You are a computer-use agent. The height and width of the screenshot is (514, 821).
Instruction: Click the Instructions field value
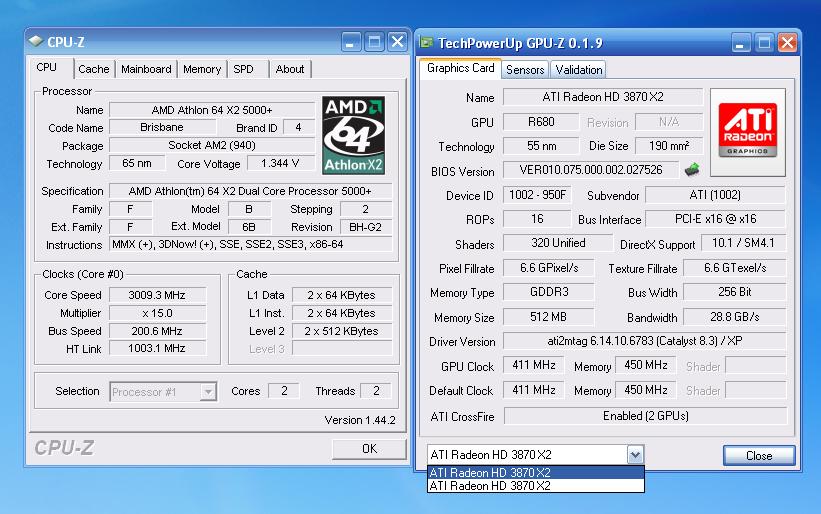pos(250,244)
